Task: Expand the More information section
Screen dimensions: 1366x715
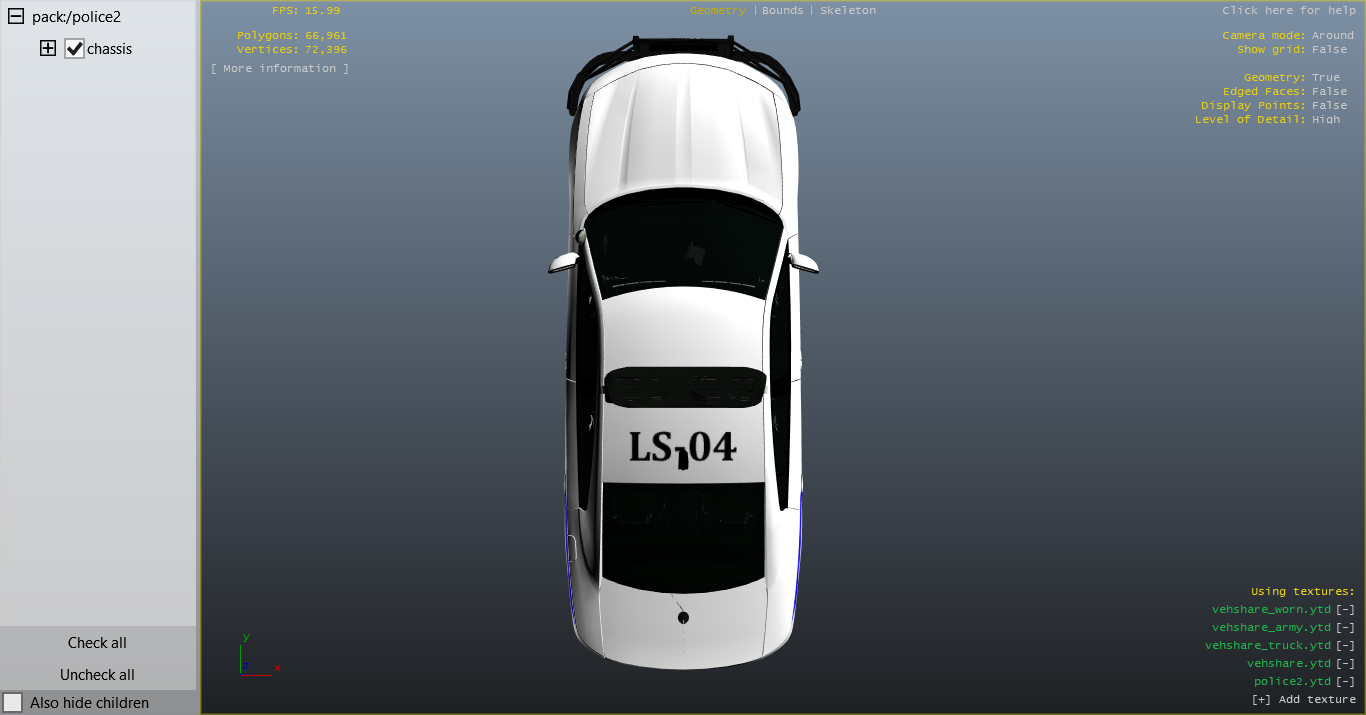Action: pos(280,68)
